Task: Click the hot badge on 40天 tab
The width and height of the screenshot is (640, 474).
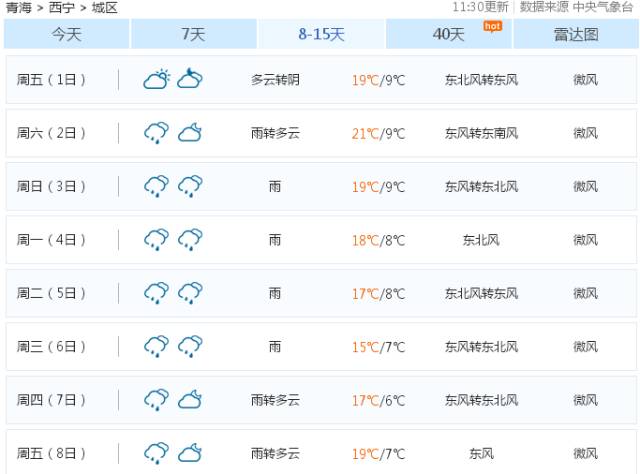Action: tap(493, 26)
